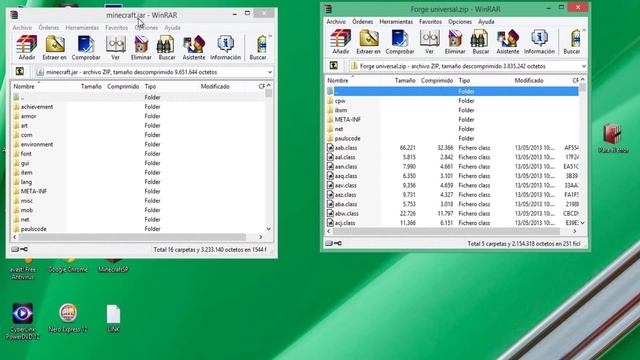Select the LINK file on the desktop

113,318
